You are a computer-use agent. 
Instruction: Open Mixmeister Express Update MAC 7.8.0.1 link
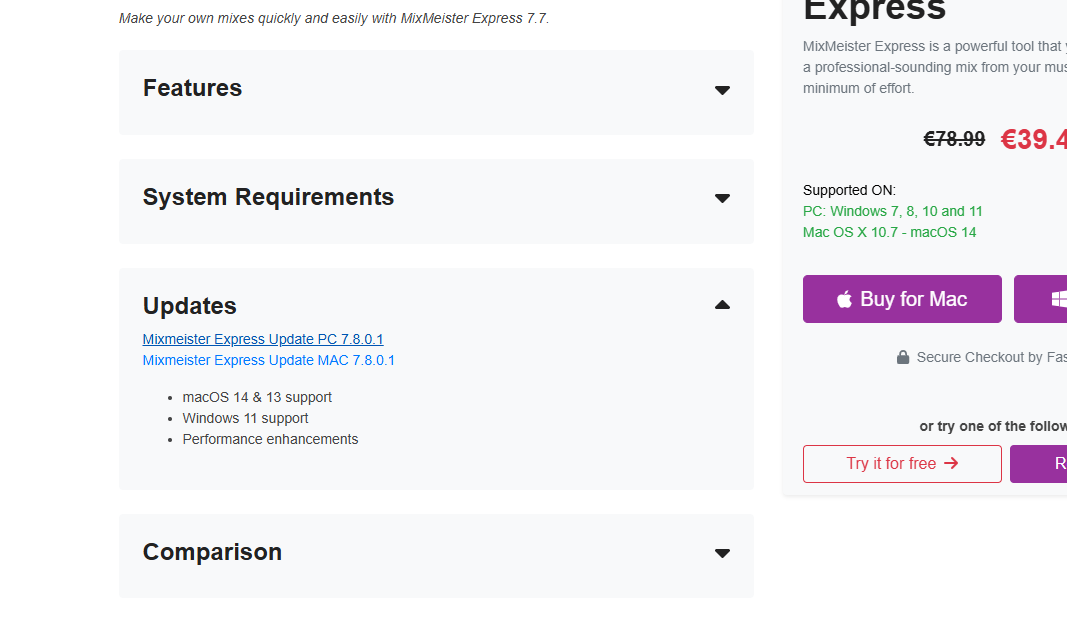click(x=268, y=360)
